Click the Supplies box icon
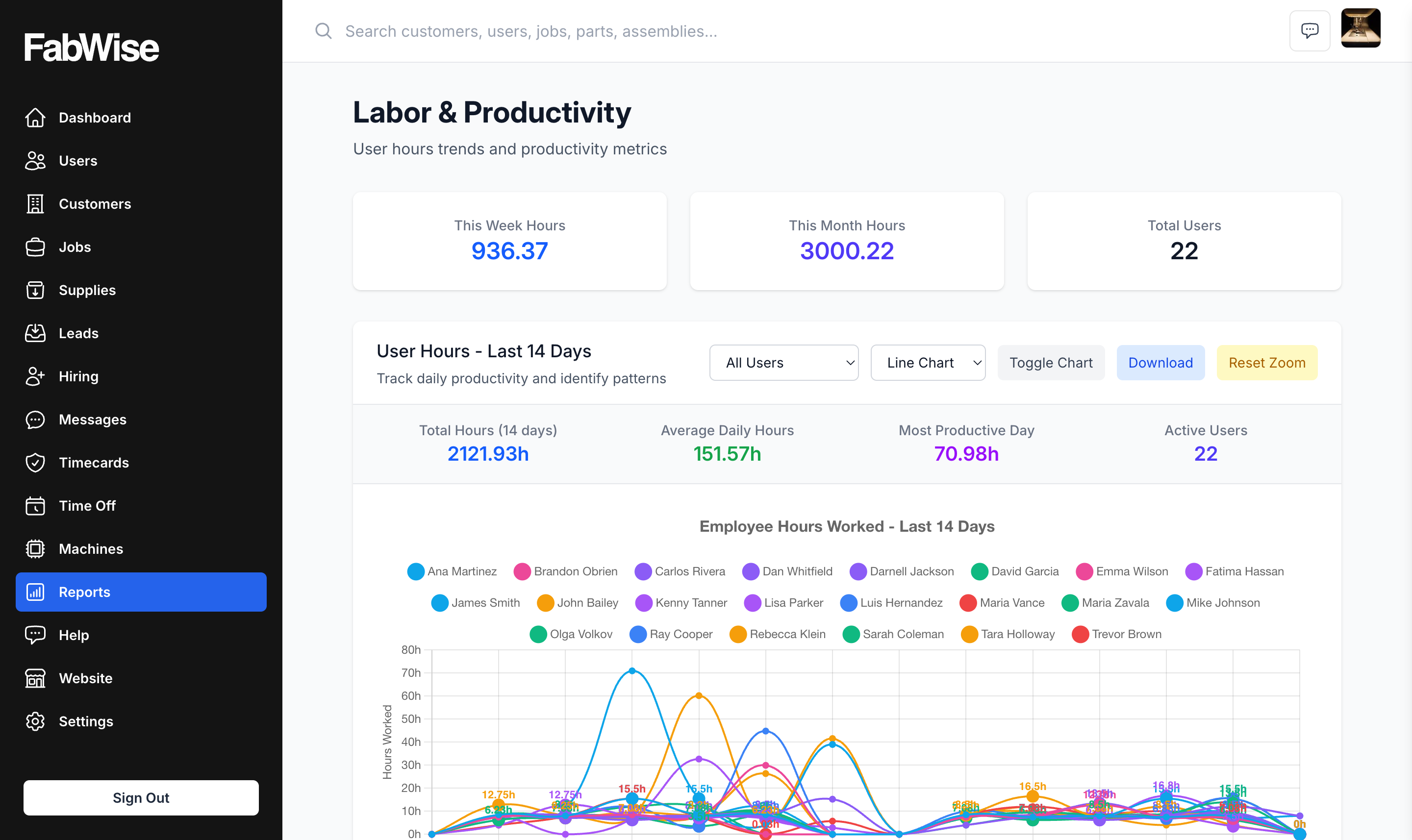This screenshot has width=1412, height=840. [x=35, y=290]
